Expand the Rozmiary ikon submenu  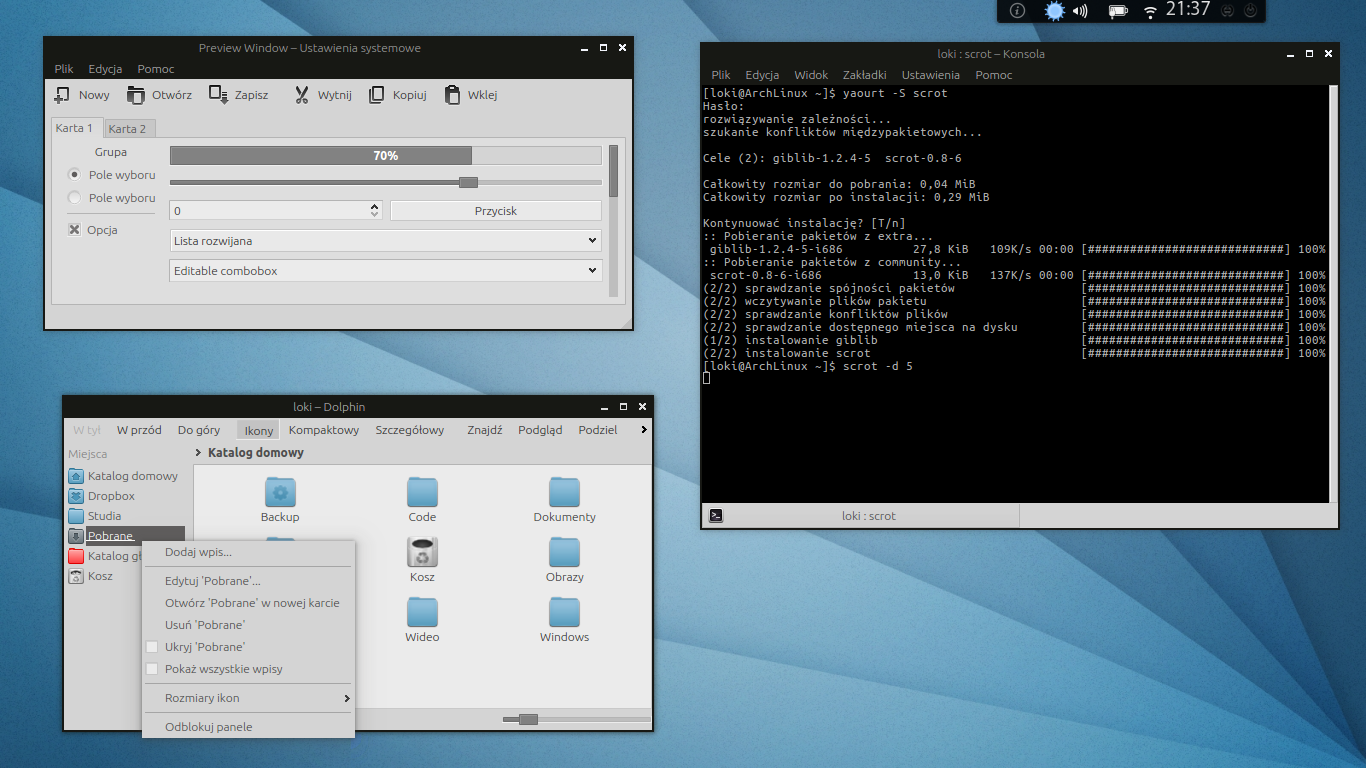(x=248, y=698)
